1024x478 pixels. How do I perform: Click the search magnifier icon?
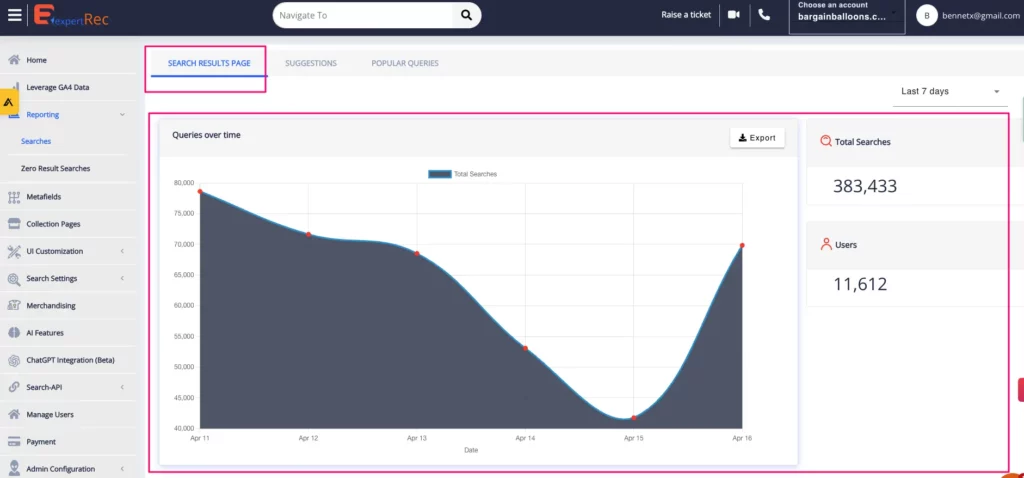[x=466, y=15]
